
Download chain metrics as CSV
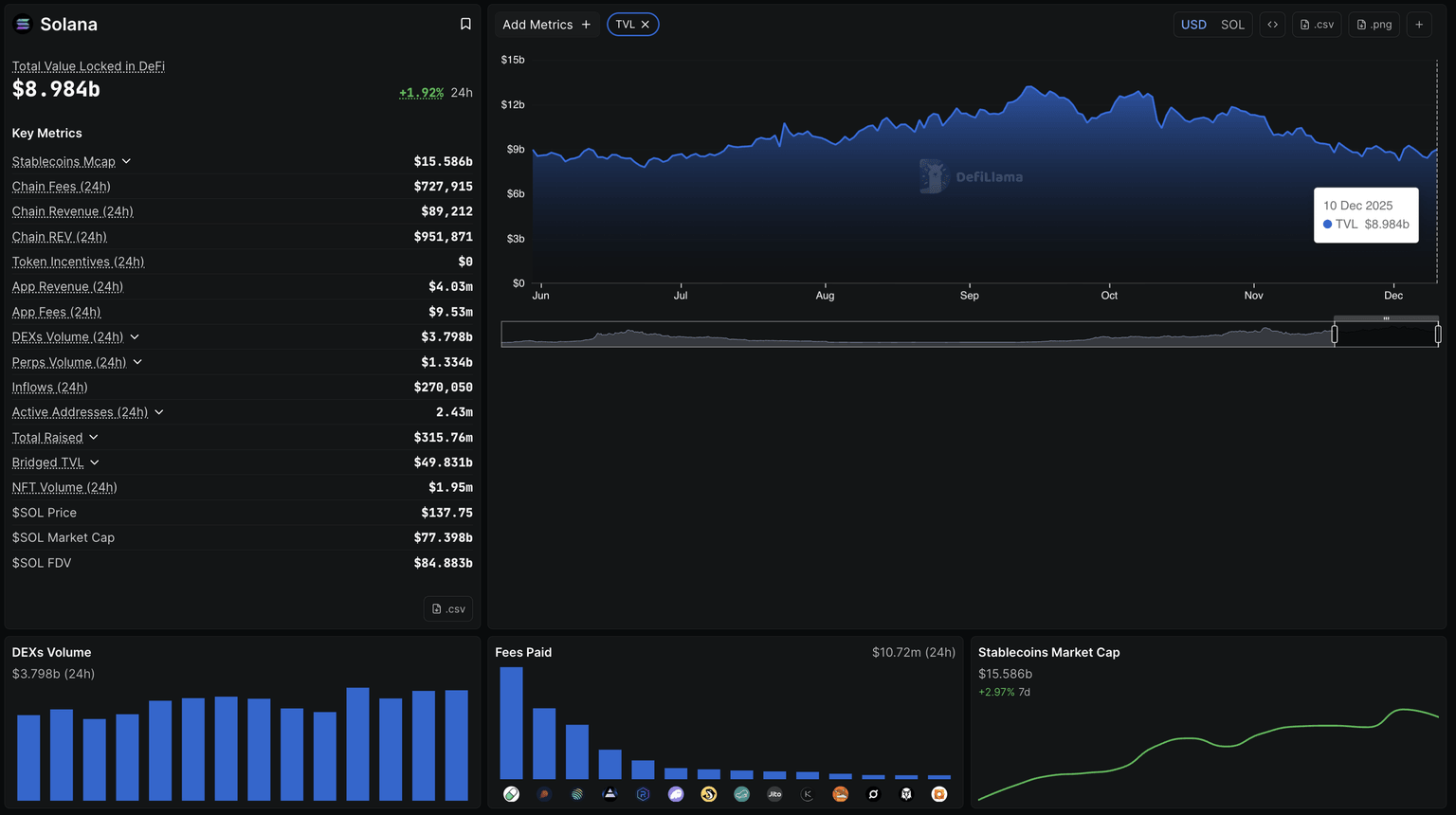click(447, 608)
